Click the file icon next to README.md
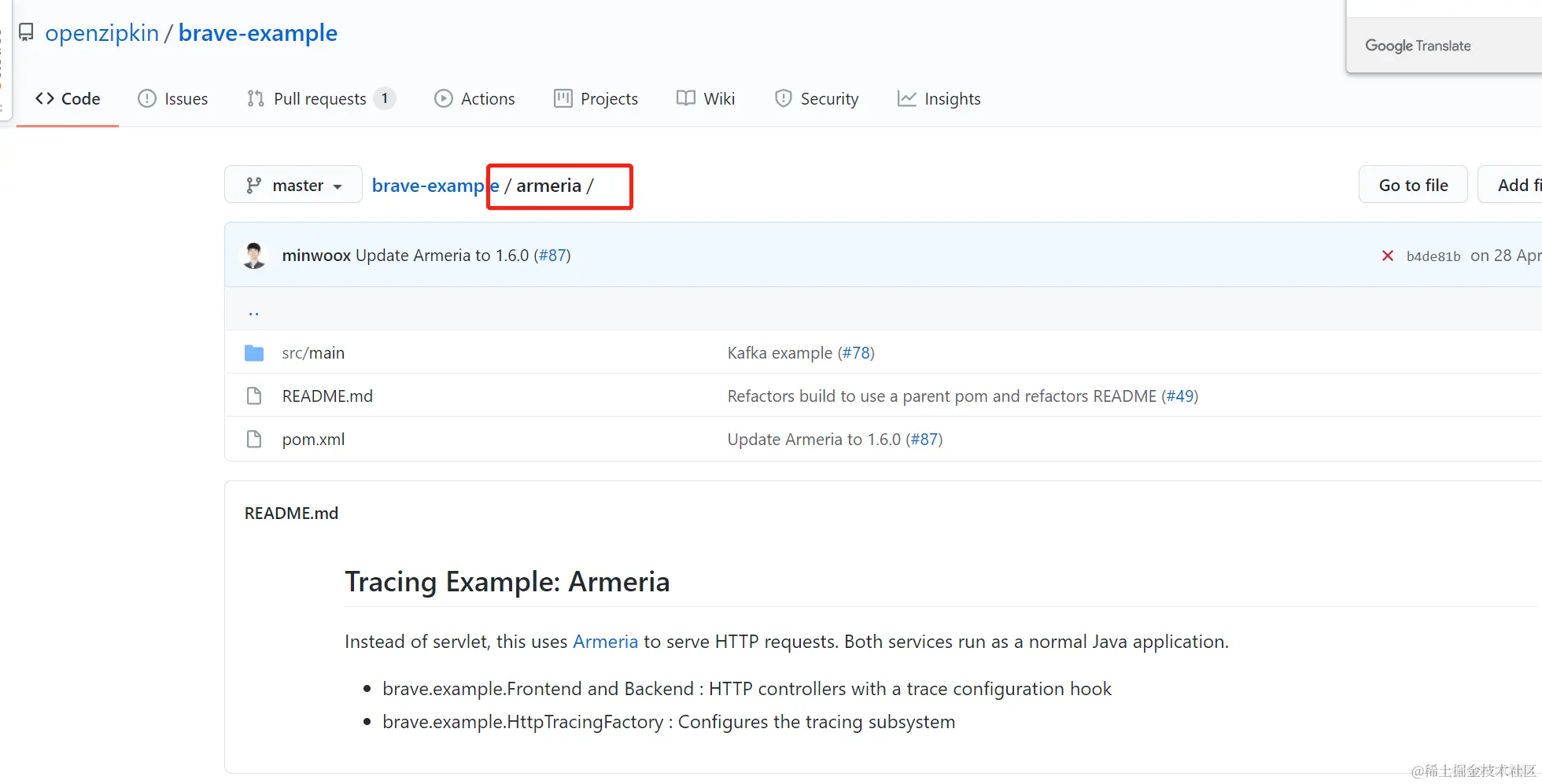 coord(254,396)
